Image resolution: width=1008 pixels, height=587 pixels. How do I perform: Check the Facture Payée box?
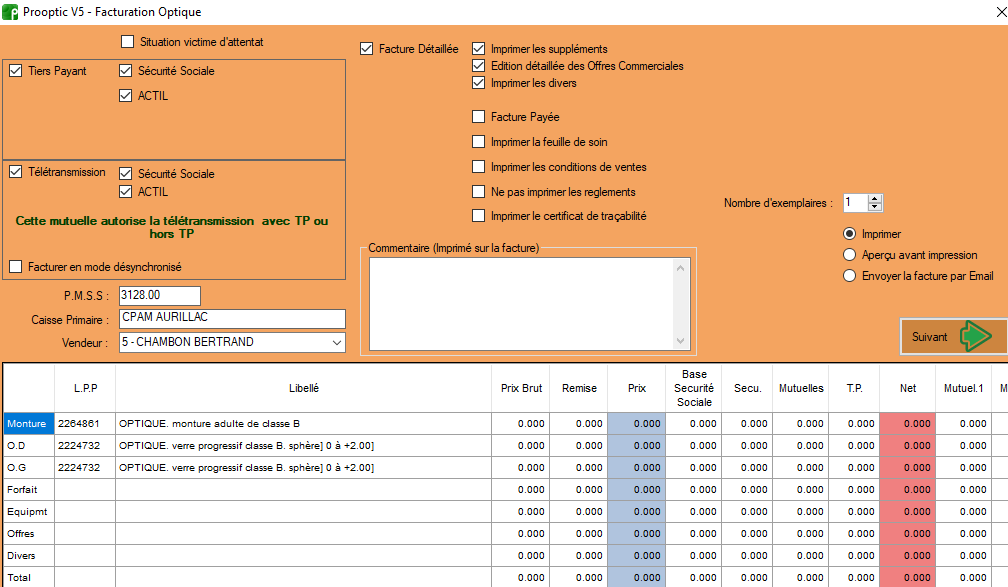coord(478,116)
